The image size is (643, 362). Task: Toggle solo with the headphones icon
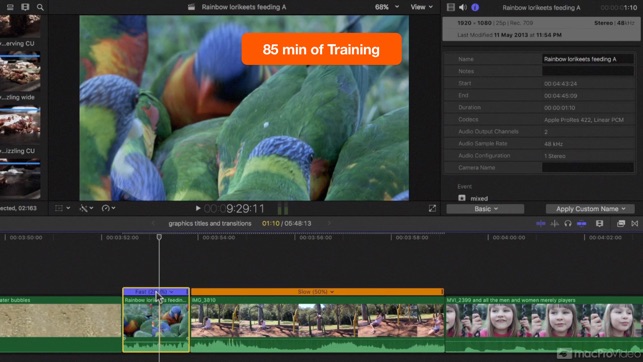pyautogui.click(x=568, y=223)
